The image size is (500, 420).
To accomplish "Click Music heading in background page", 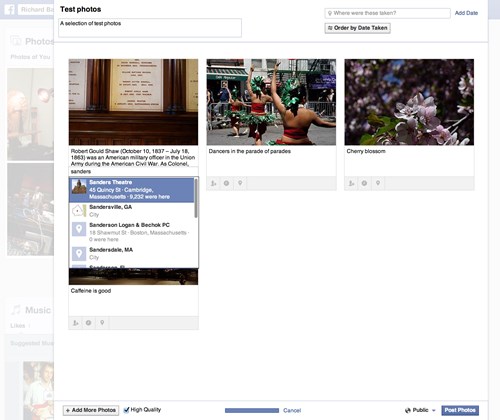I will point(38,310).
